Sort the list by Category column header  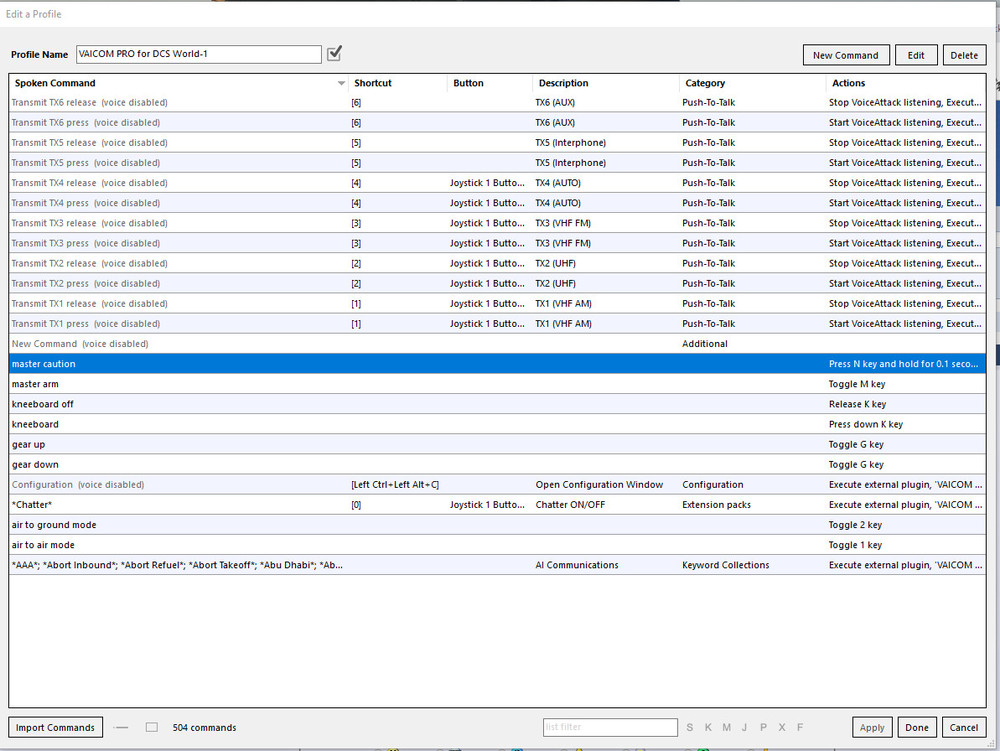click(x=705, y=83)
